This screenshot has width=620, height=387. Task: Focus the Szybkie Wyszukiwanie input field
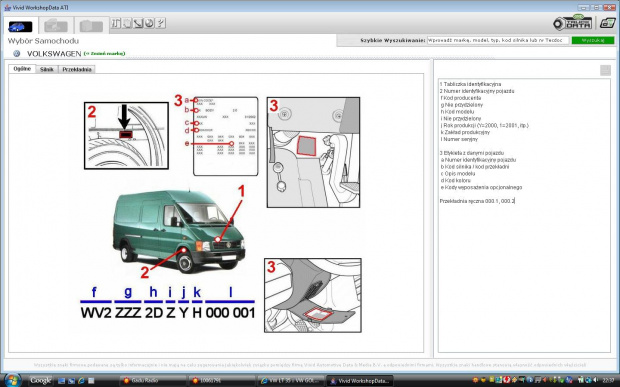point(498,40)
